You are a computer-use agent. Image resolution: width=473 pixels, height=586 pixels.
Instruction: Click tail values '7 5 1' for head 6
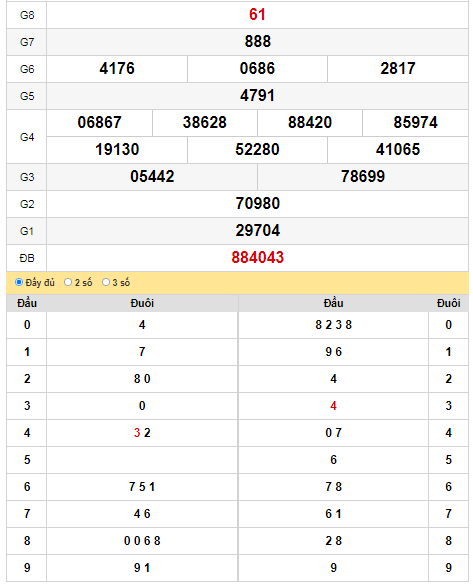142,487
